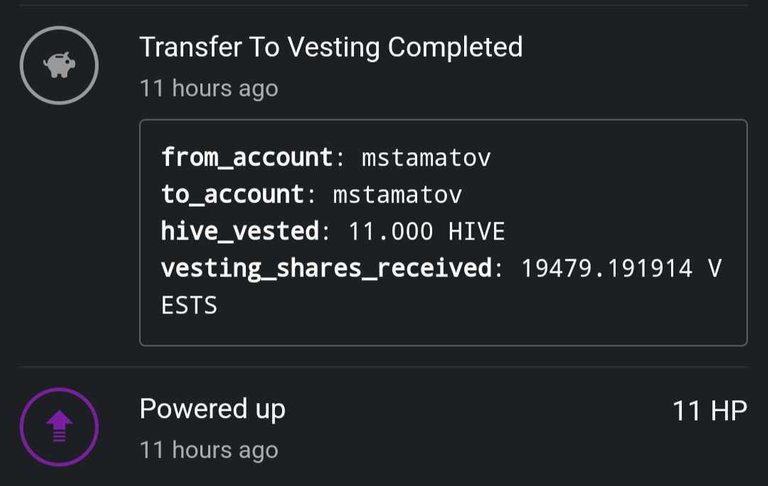
Task: Click the divider above the Powered up entry
Action: click(384, 366)
